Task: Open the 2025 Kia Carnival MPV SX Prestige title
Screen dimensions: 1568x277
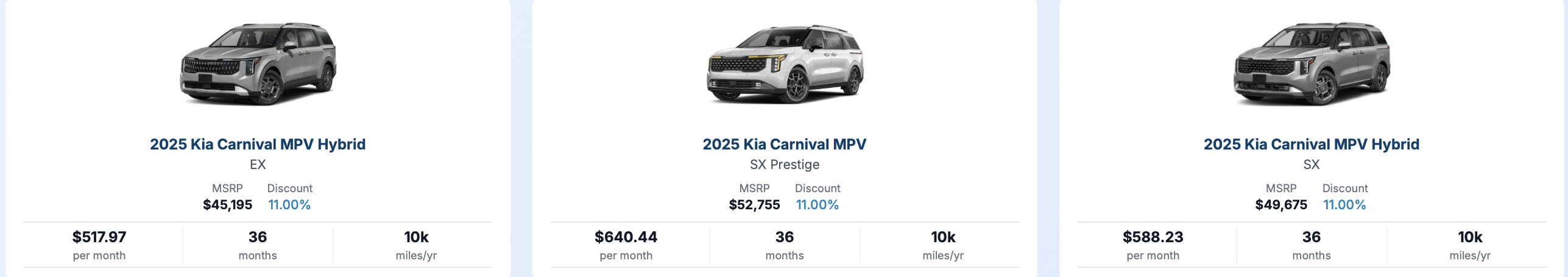Action: pyautogui.click(x=785, y=144)
